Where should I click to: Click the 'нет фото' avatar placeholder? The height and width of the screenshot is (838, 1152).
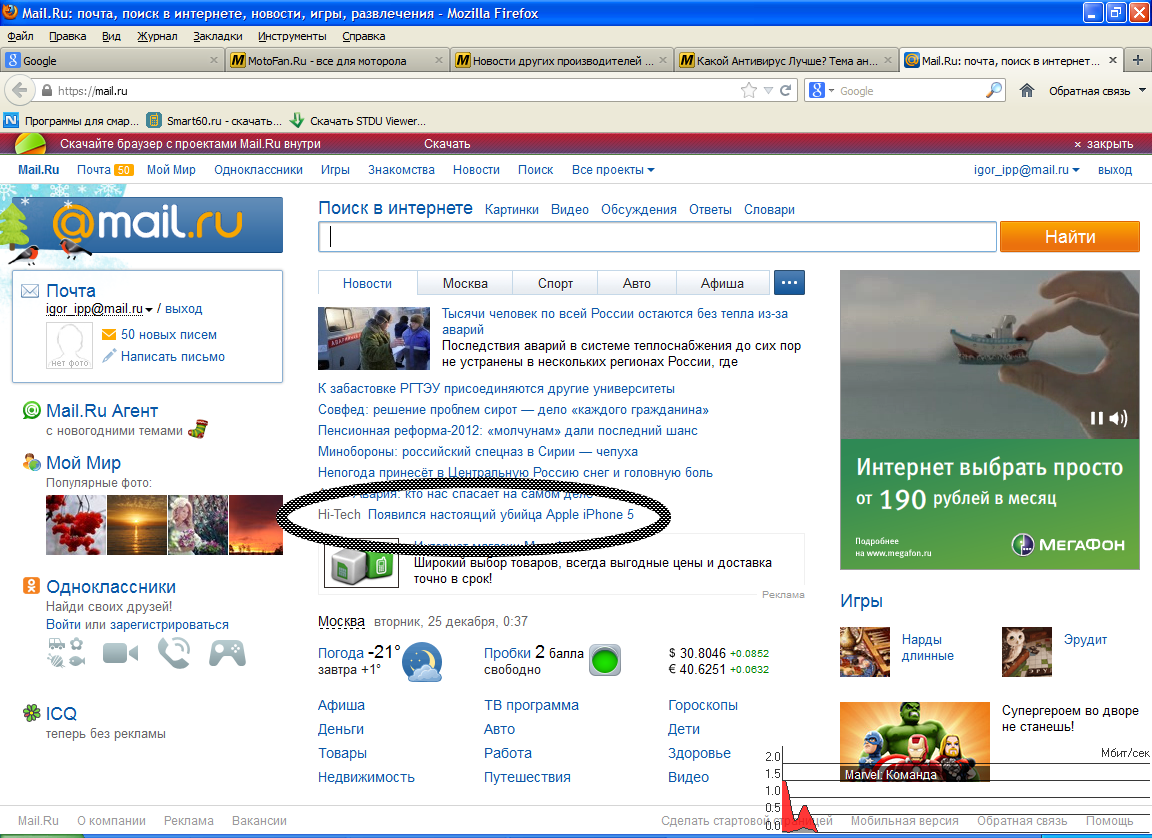(x=69, y=345)
